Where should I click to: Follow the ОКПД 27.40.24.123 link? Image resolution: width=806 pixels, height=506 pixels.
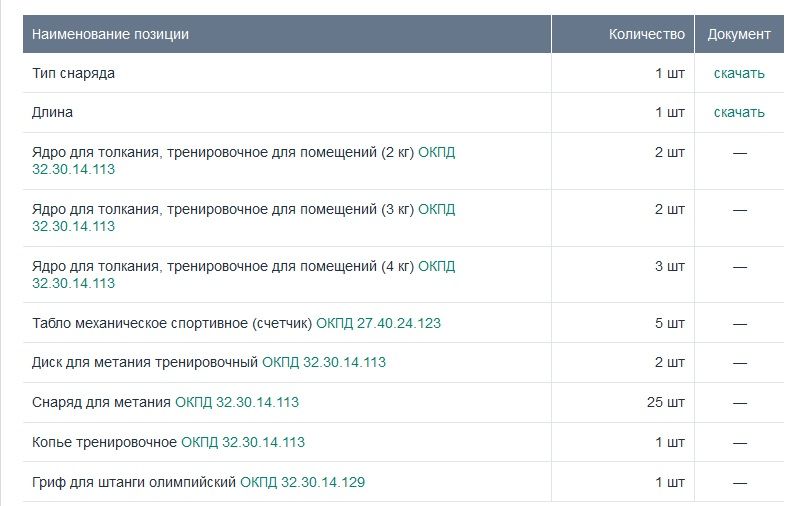(378, 324)
